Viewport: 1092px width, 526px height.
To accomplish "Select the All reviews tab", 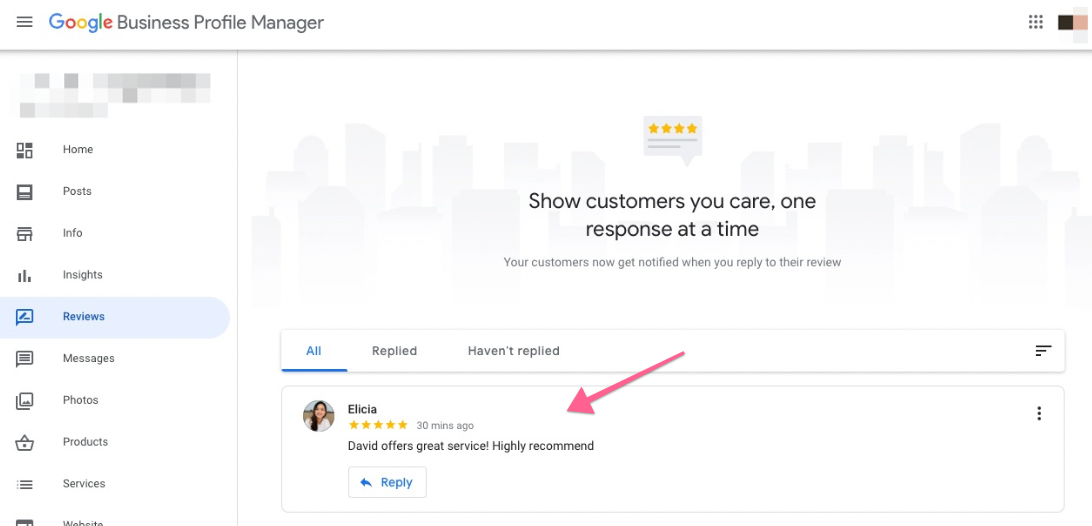I will tap(313, 351).
